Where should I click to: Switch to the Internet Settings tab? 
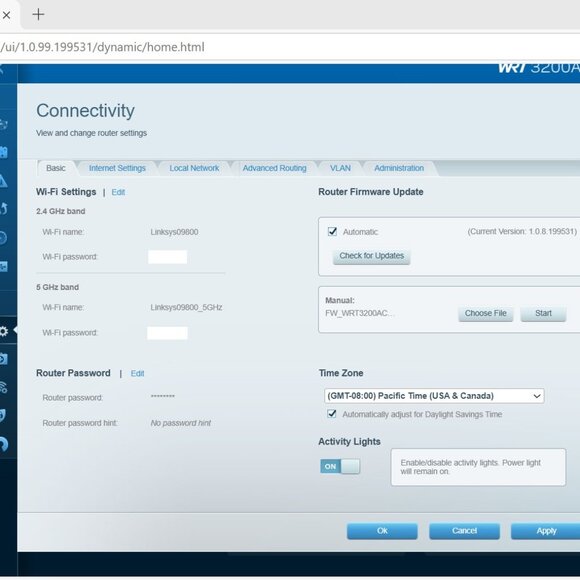coord(117,168)
